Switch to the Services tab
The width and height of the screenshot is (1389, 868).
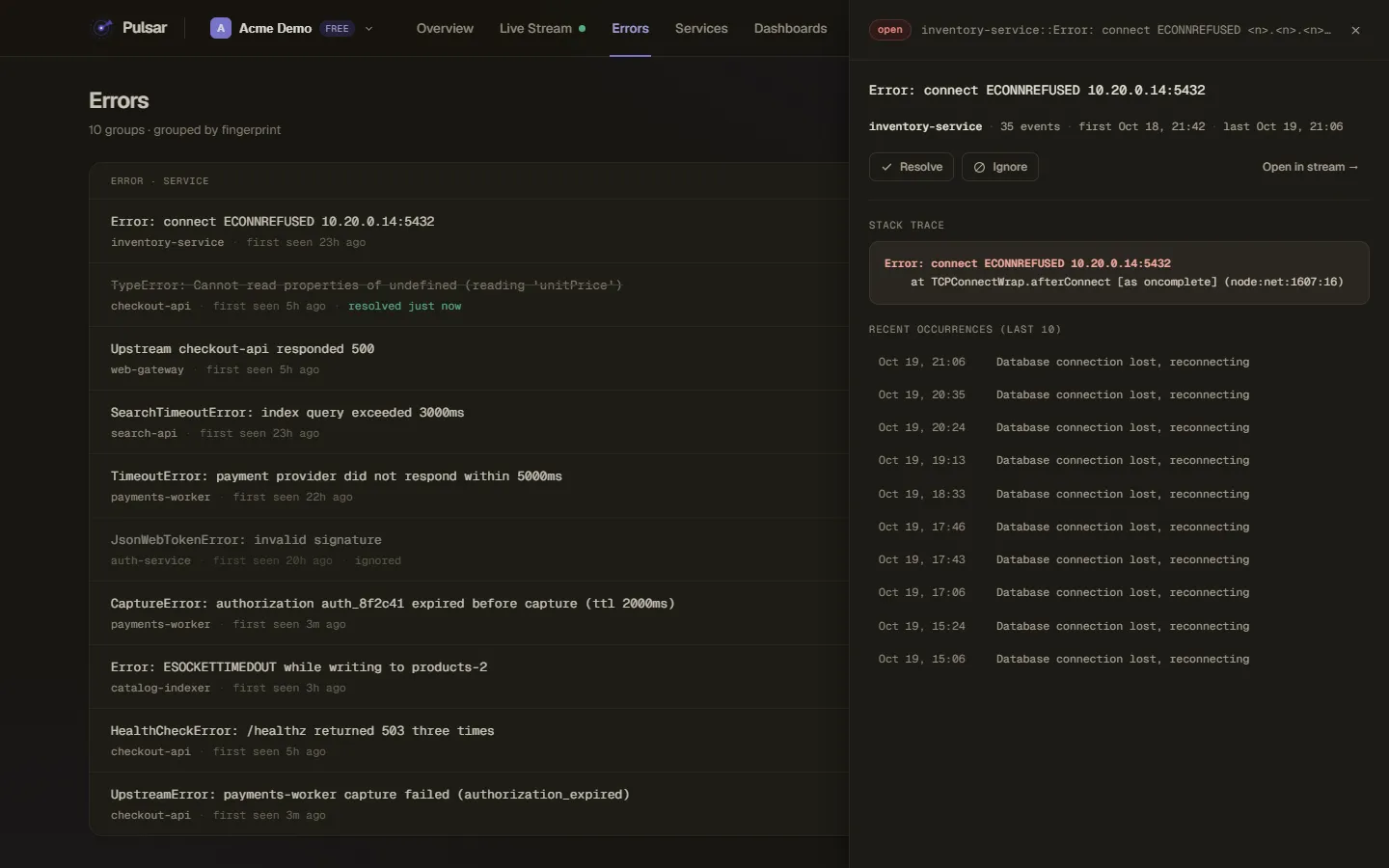pyautogui.click(x=701, y=28)
